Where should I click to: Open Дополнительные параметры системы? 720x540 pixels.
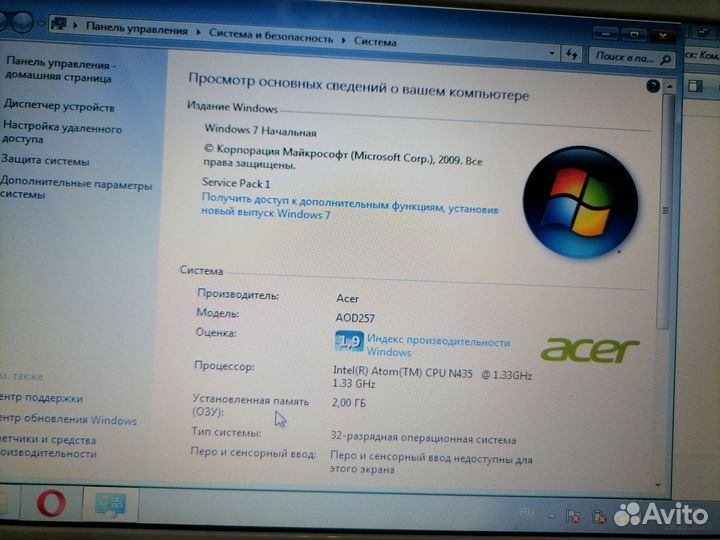(x=76, y=188)
